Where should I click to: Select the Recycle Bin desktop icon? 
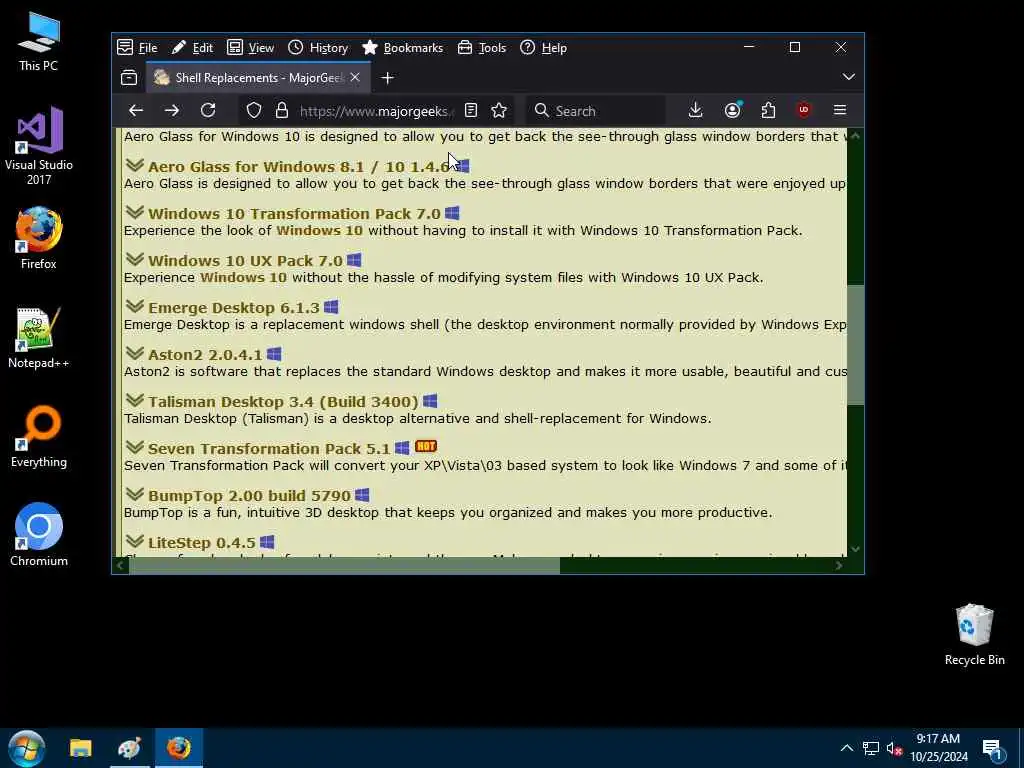(974, 635)
